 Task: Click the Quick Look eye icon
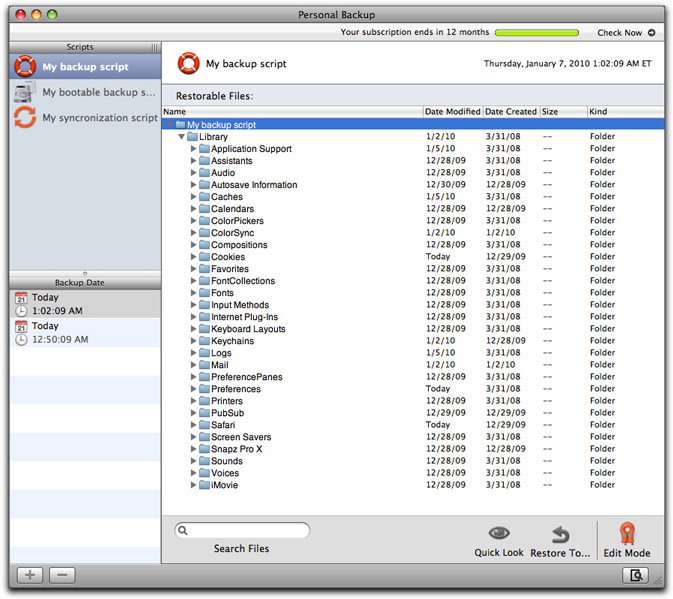pyautogui.click(x=499, y=533)
